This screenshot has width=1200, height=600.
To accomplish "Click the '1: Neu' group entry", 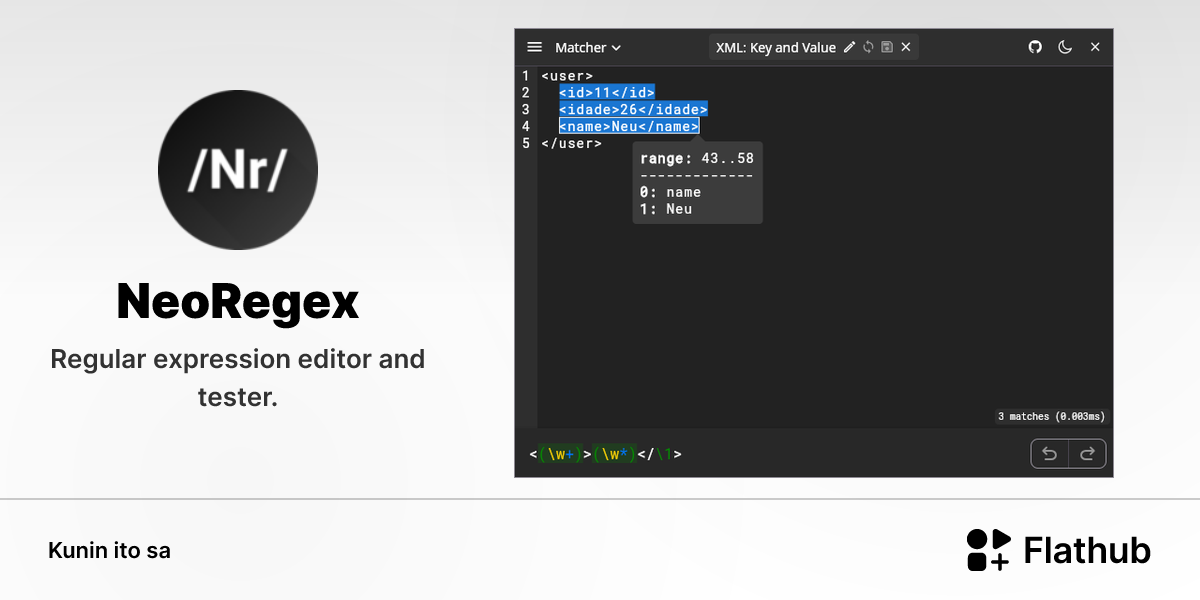I will (666, 209).
